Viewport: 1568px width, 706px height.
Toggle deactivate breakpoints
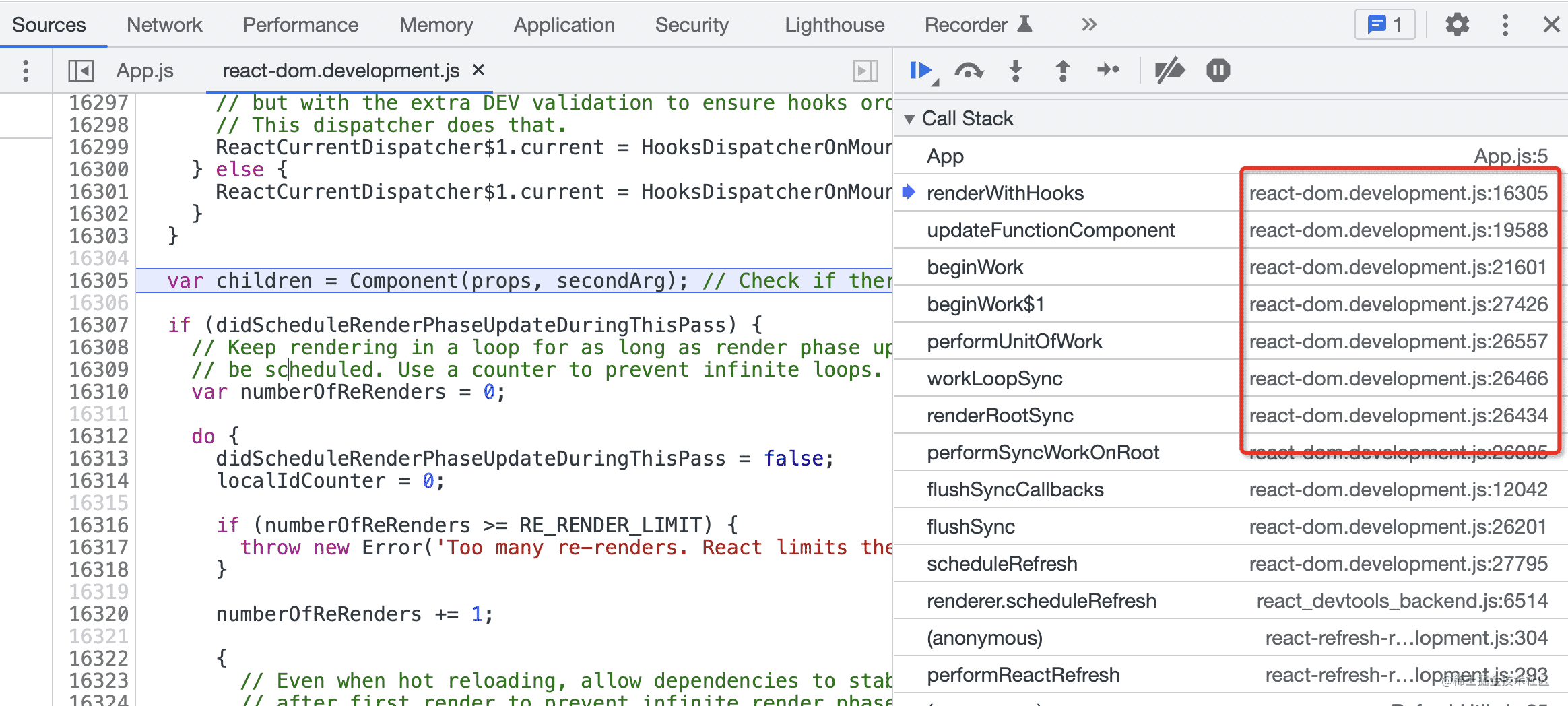[1169, 71]
